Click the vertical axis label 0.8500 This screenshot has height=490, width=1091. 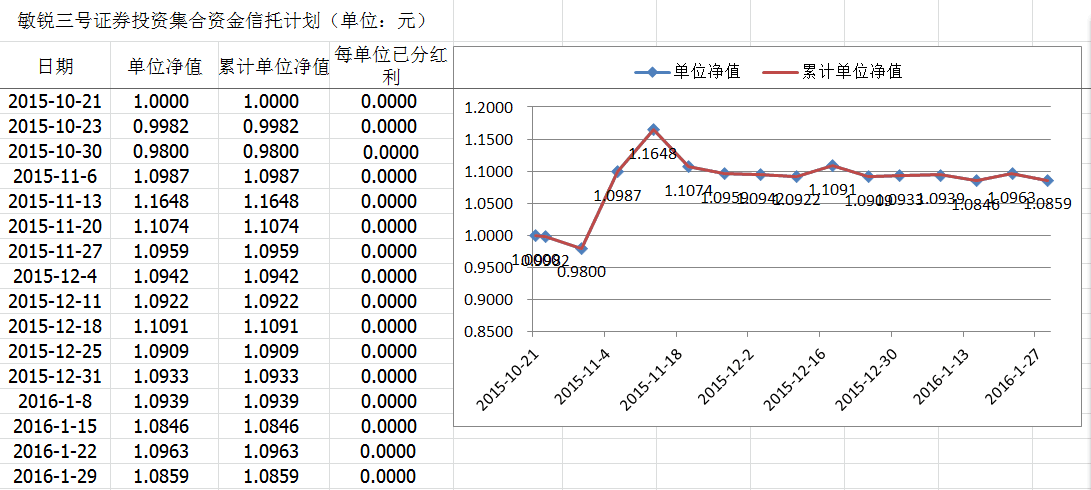click(489, 332)
